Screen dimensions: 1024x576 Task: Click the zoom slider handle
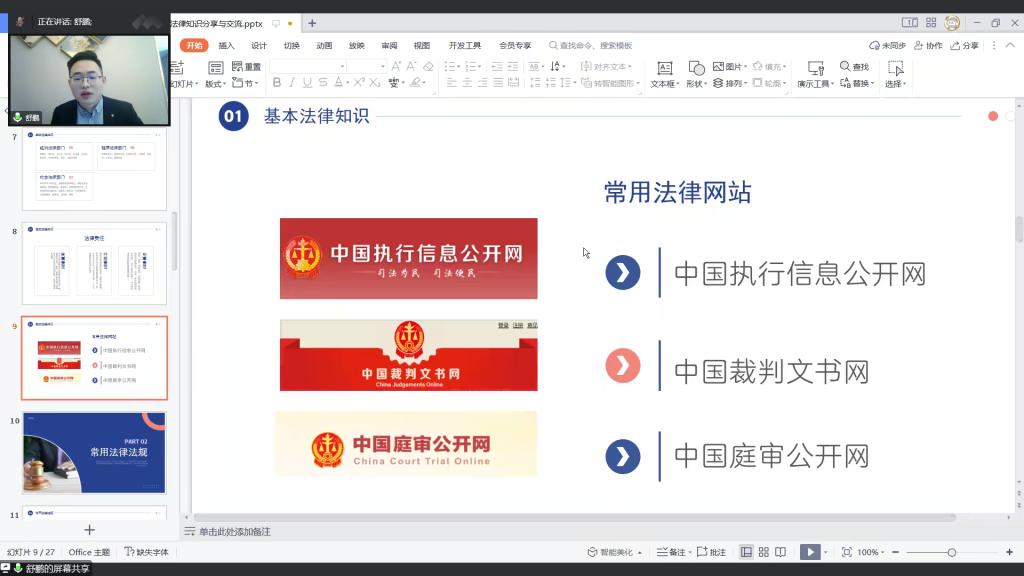pos(951,552)
